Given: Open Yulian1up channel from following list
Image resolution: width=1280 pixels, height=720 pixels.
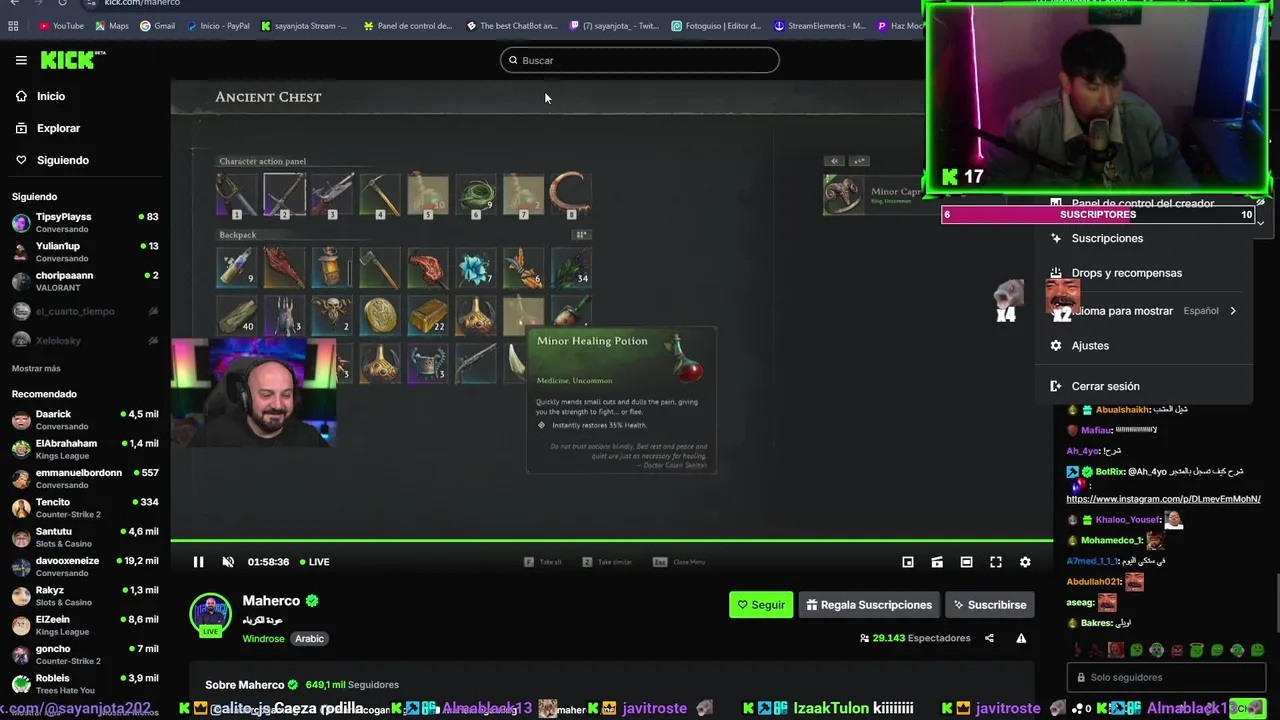Looking at the screenshot, I should pyautogui.click(x=85, y=251).
